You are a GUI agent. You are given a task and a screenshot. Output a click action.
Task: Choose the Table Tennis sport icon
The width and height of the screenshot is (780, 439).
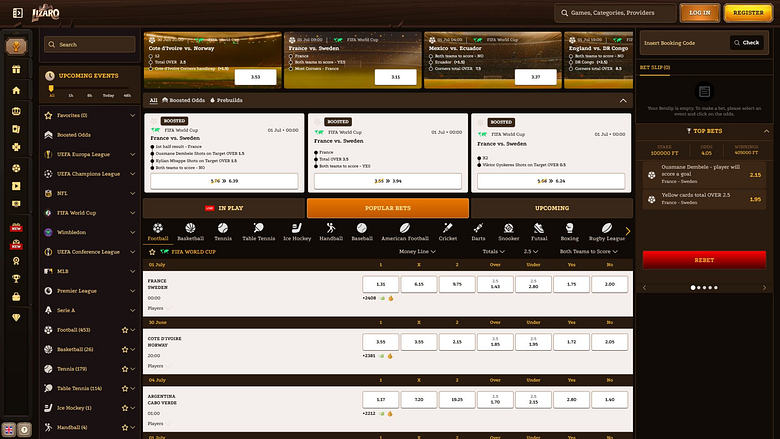coord(258,232)
